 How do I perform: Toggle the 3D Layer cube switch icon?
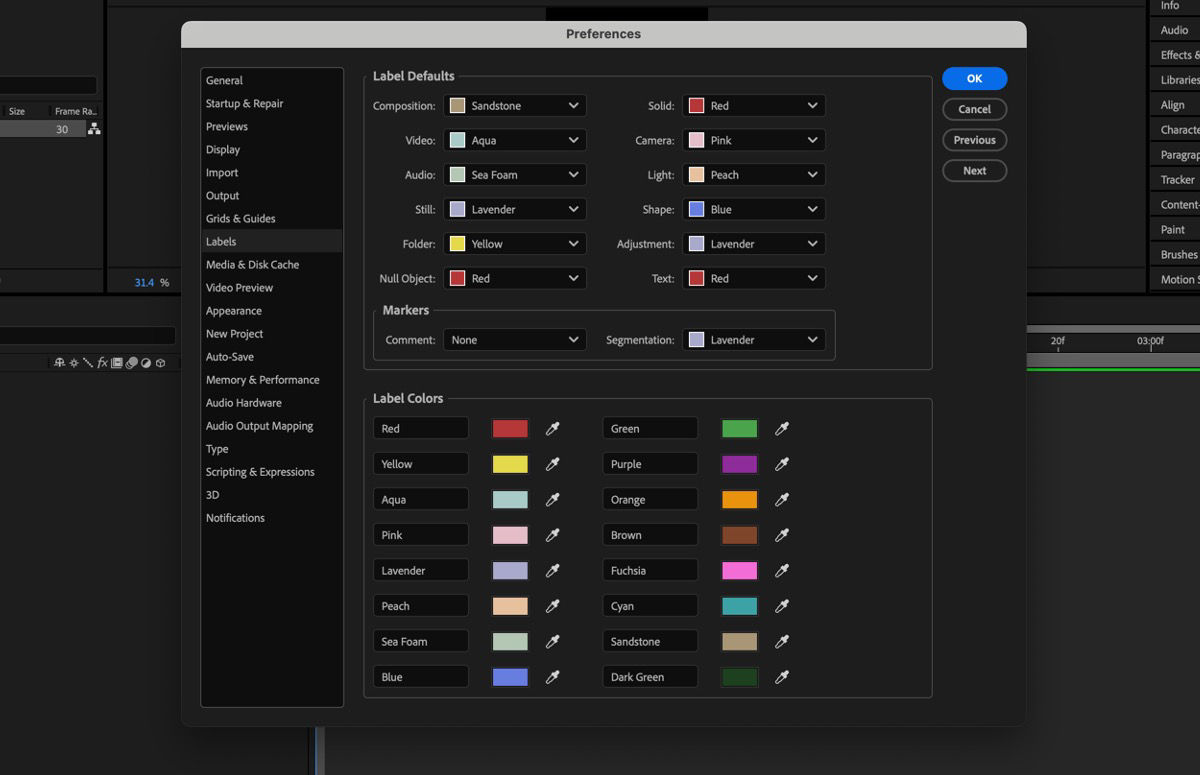160,363
